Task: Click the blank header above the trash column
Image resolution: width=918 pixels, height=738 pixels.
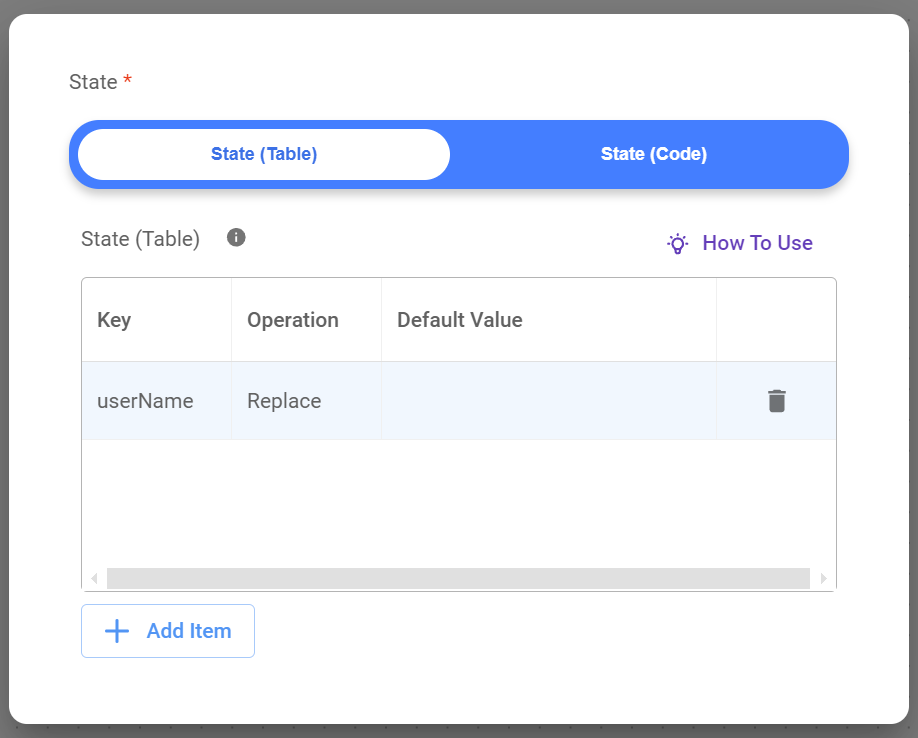Action: pos(776,320)
